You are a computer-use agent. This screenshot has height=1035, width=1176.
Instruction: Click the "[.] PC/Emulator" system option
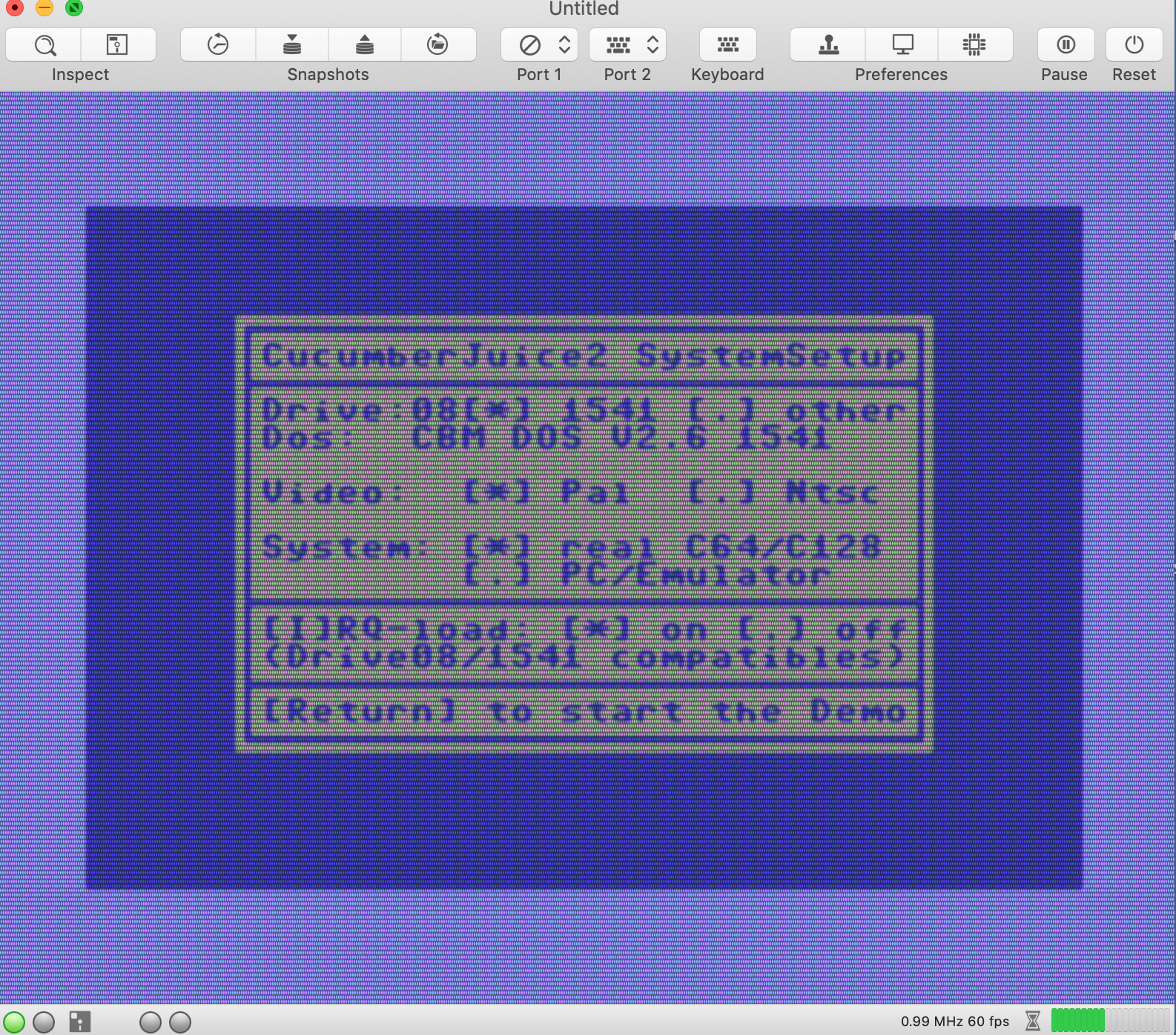pyautogui.click(x=647, y=575)
